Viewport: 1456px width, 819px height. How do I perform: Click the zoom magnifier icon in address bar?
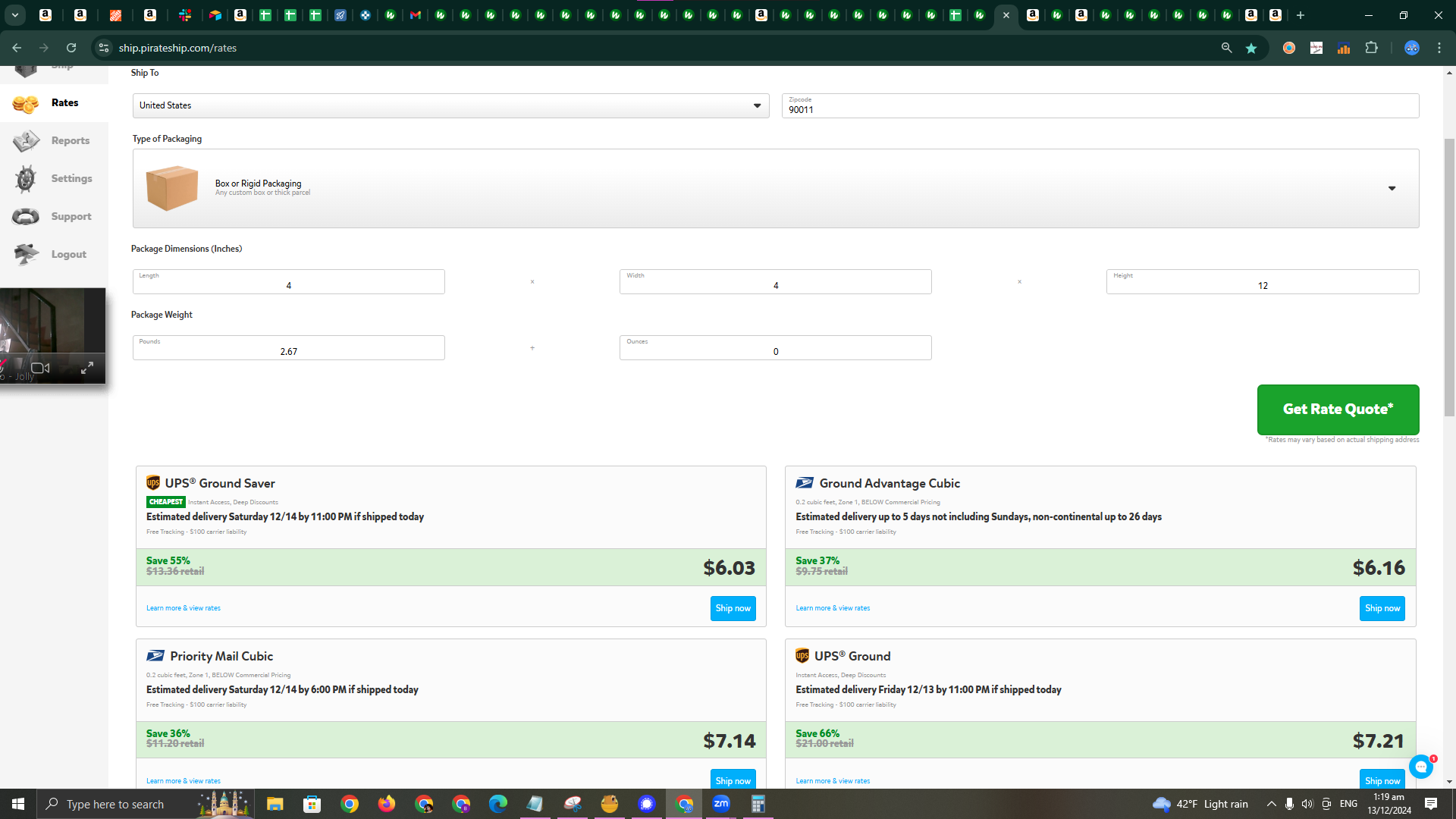[1226, 48]
